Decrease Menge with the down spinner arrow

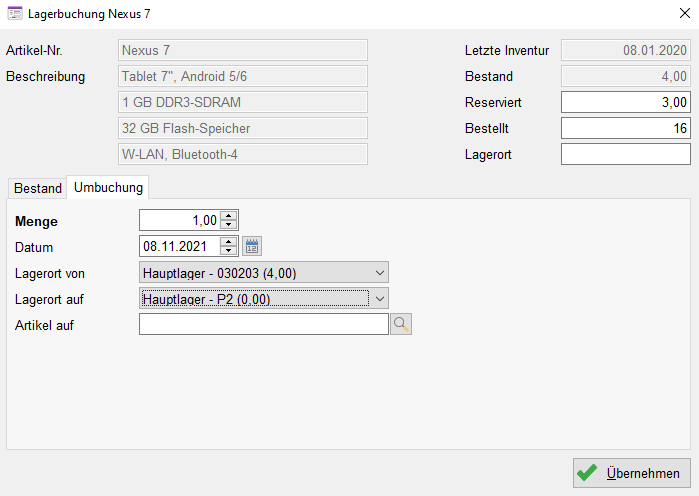click(229, 224)
